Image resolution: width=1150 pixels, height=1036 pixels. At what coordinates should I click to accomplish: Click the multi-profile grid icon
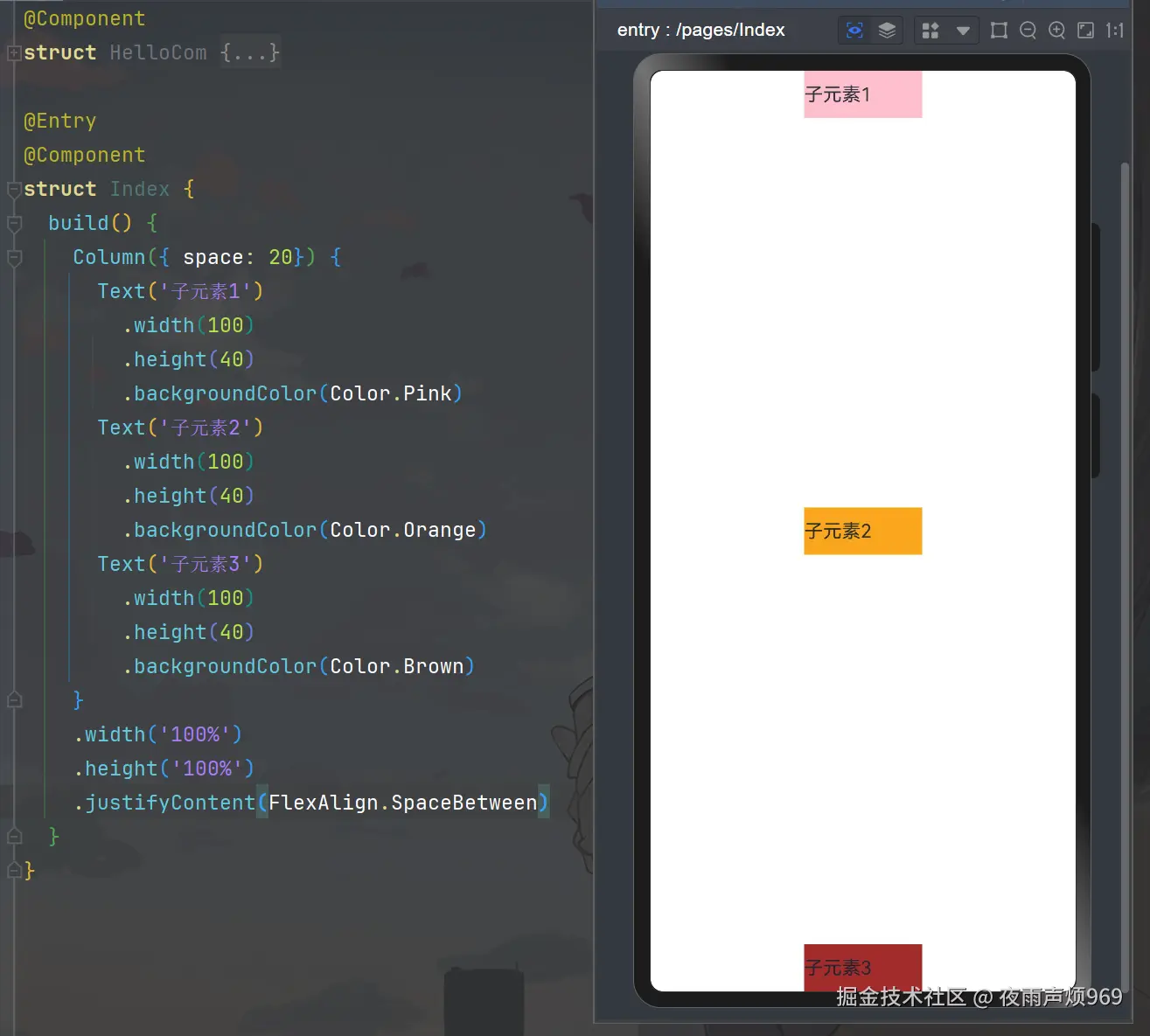tap(930, 31)
